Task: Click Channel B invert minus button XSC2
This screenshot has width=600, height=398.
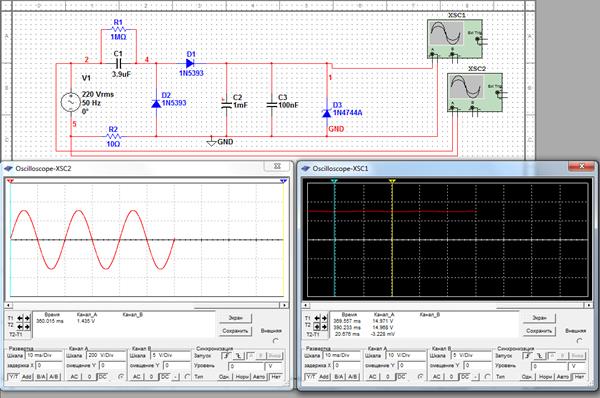Action: pos(176,377)
